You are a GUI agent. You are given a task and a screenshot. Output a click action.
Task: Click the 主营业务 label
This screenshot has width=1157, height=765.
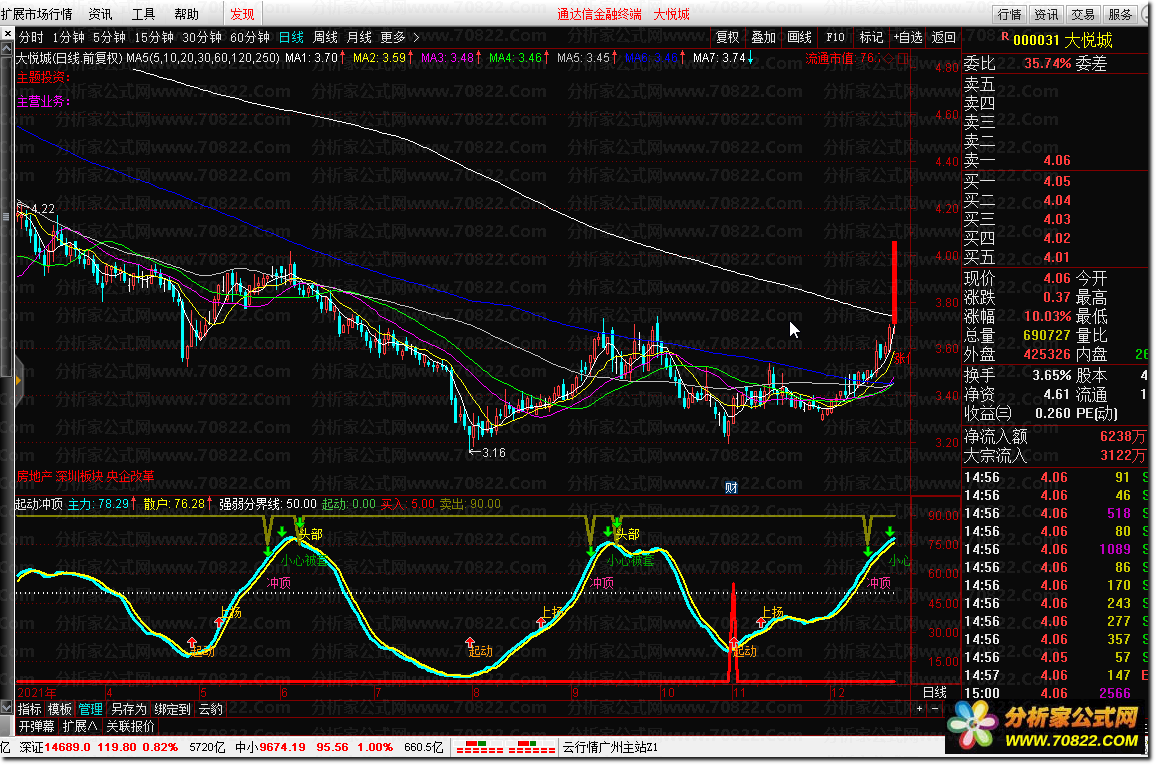click(44, 101)
